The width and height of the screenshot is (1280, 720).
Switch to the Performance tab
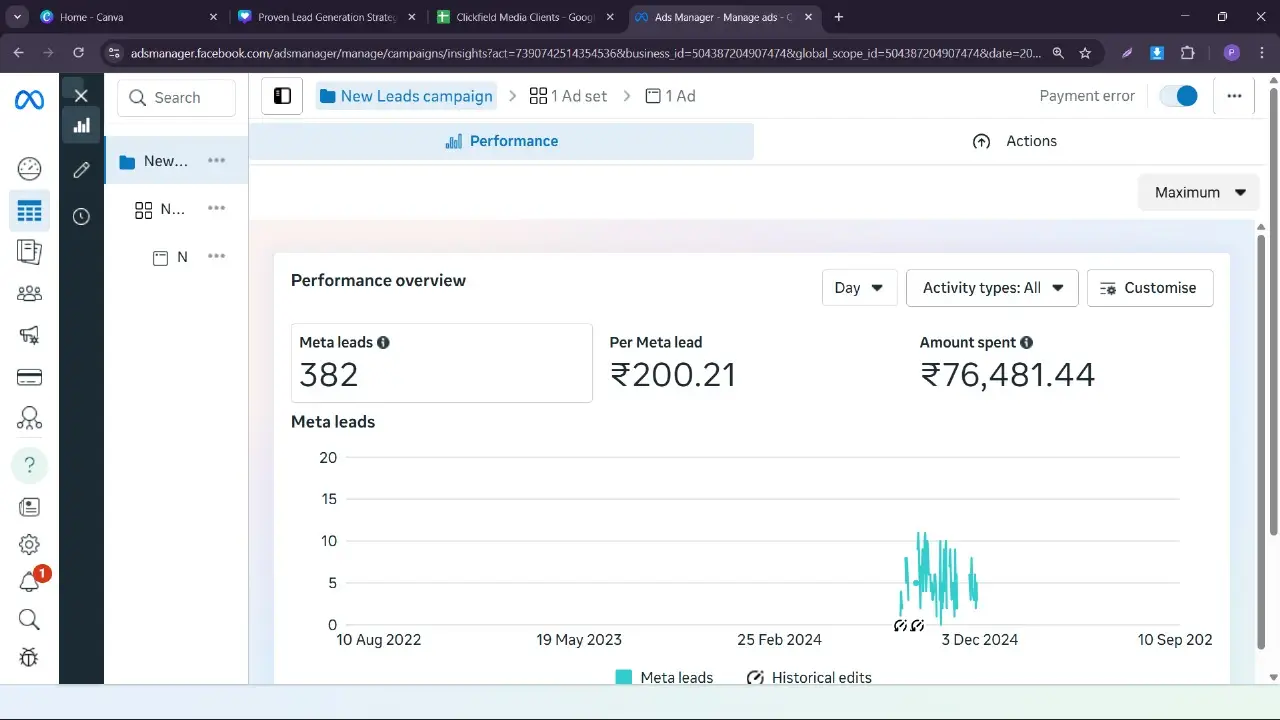[501, 141]
